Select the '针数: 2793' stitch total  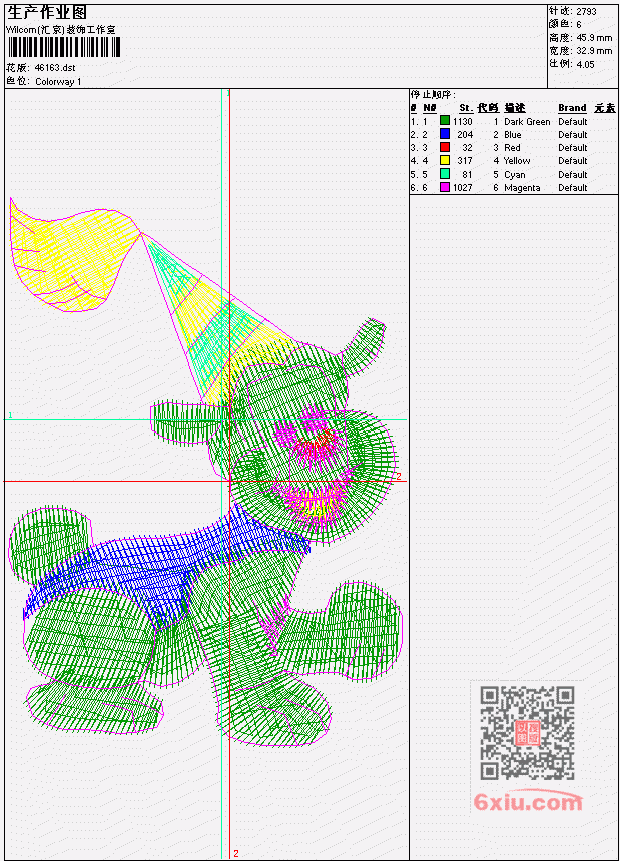(x=573, y=11)
